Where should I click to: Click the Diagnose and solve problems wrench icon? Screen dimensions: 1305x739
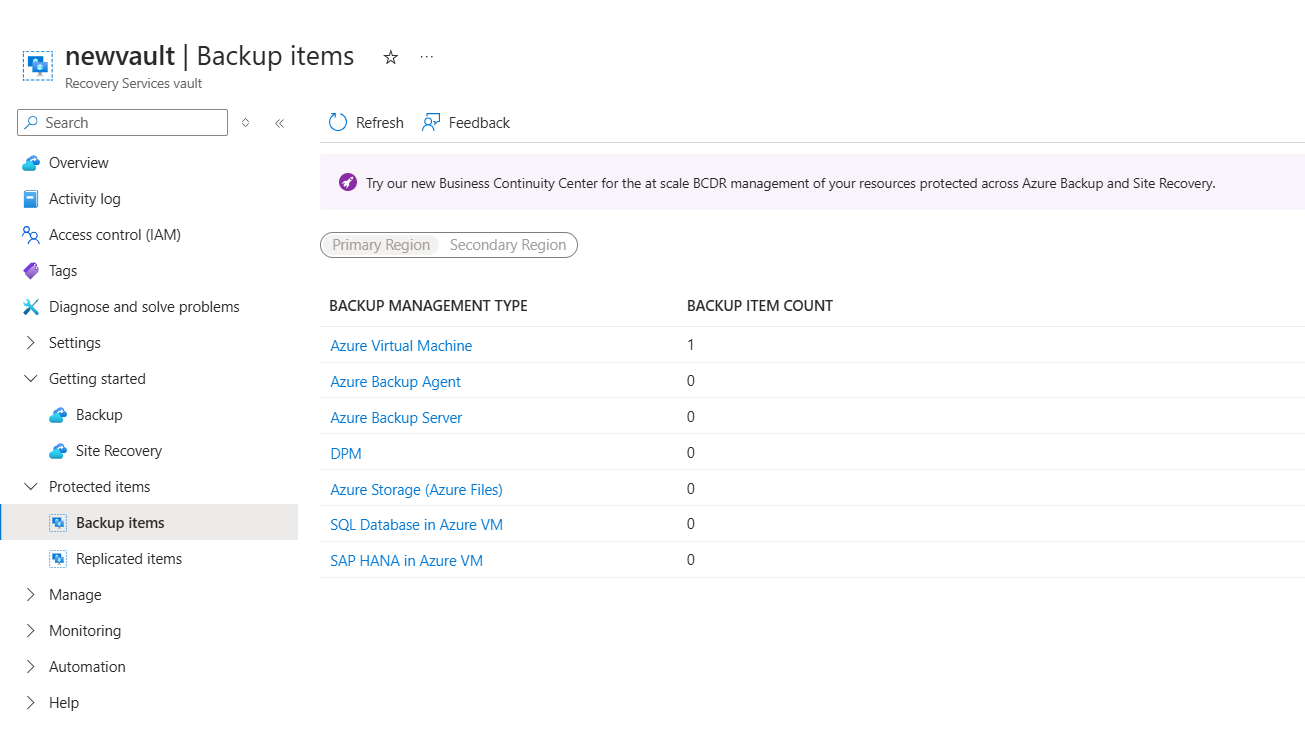click(x=31, y=307)
